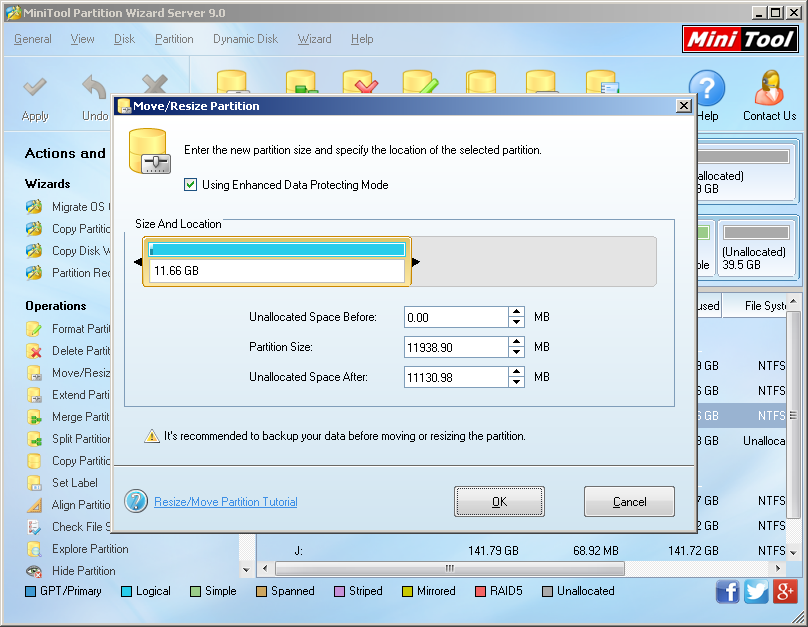808x627 pixels.
Task: Click the horizontal scrollbar left arrow
Action: pyautogui.click(x=265, y=568)
